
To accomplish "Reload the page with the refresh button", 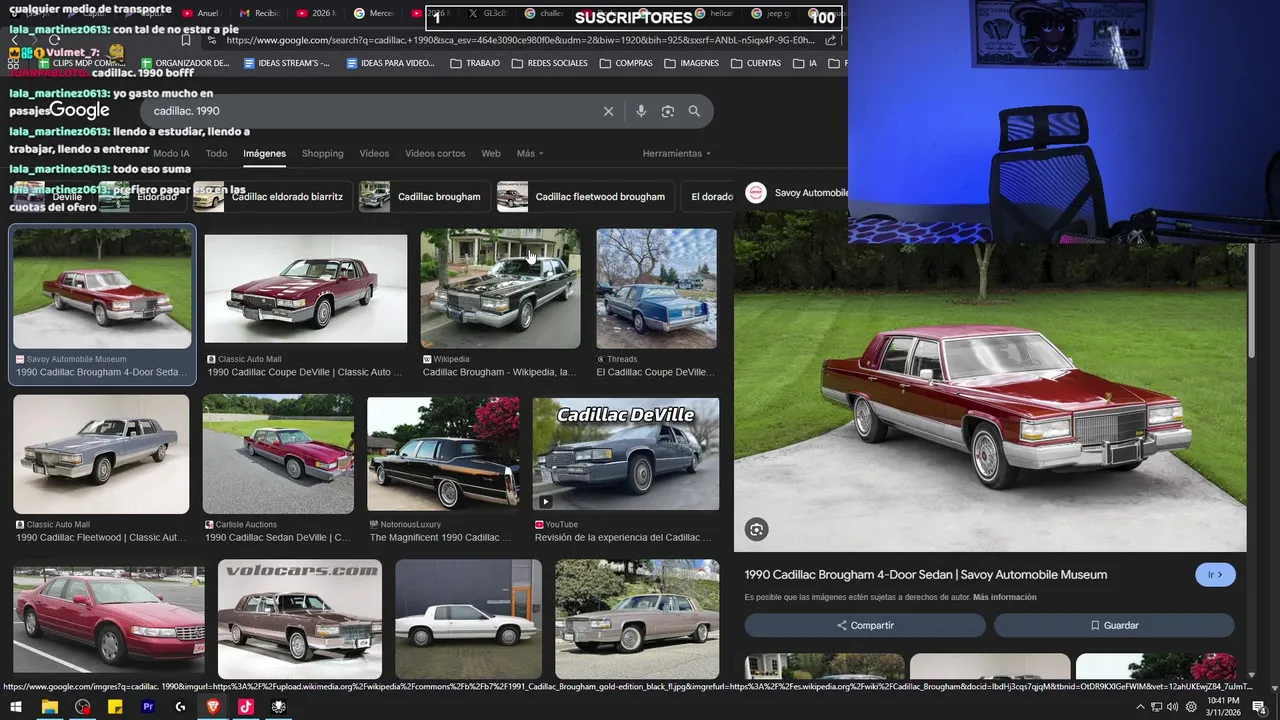I will pos(54,40).
